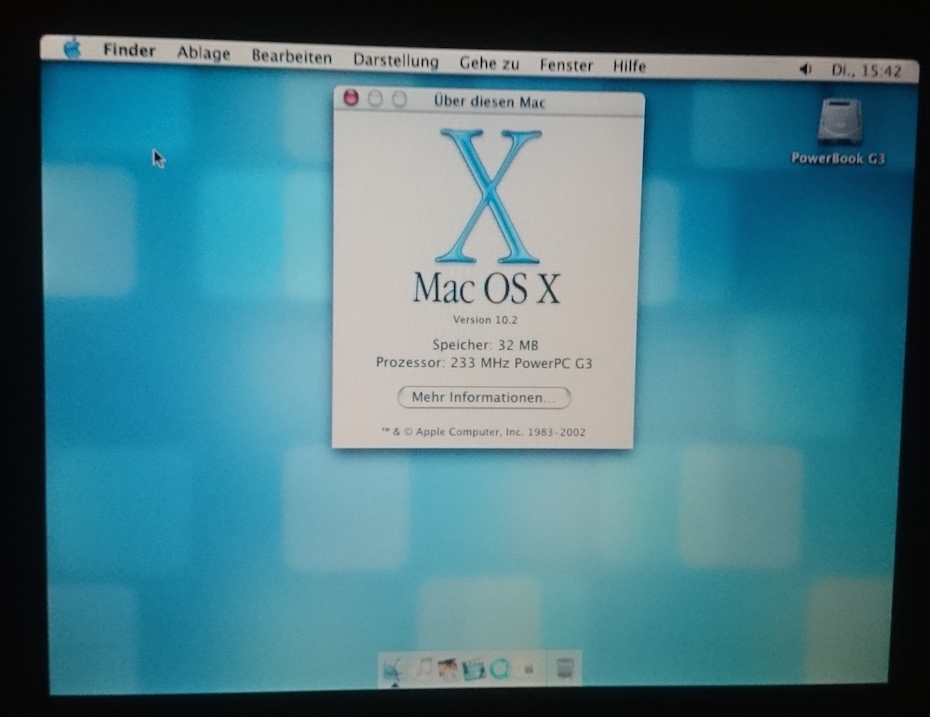Select the PowerBook G3 hard drive icon
This screenshot has height=717, width=930.
(x=839, y=122)
